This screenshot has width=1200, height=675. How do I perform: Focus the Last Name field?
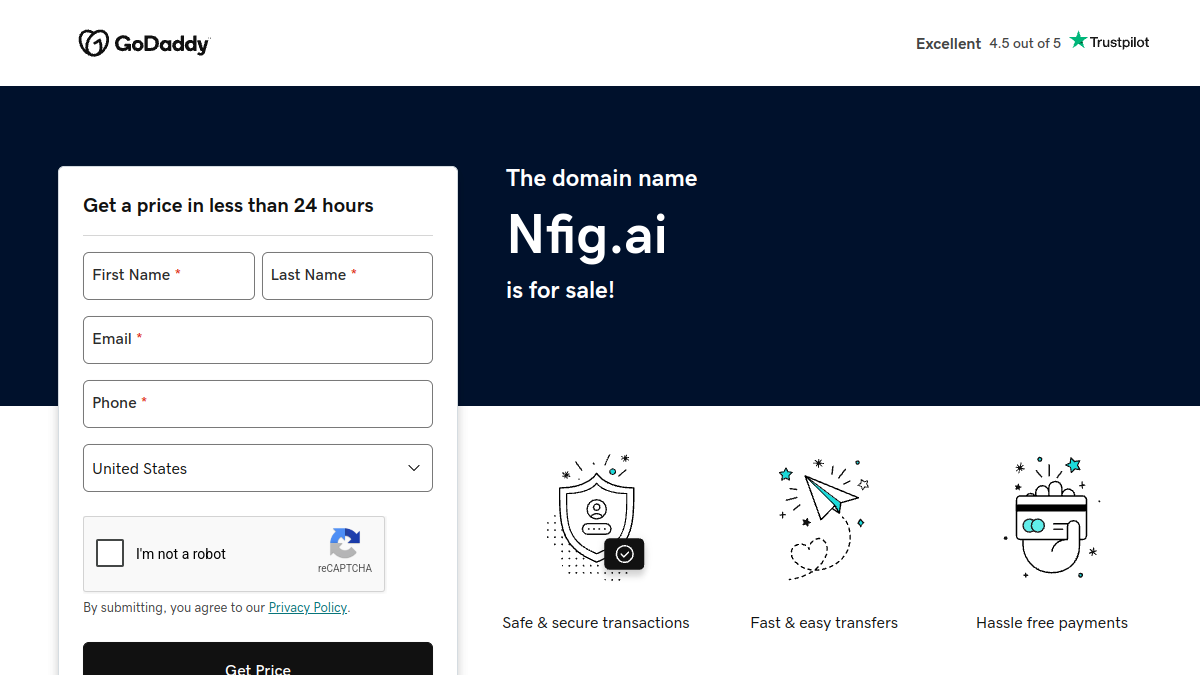click(x=347, y=276)
